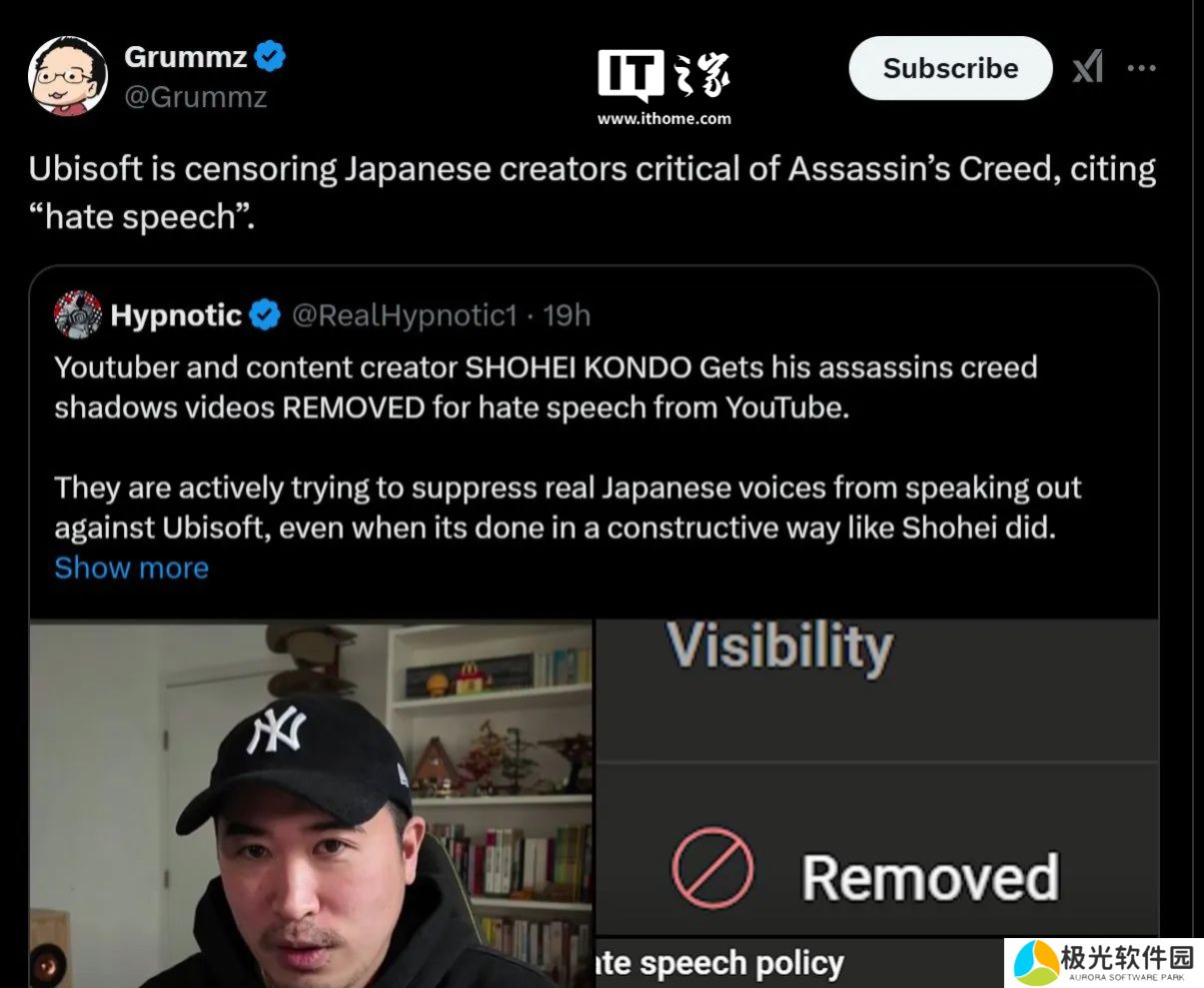The height and width of the screenshot is (988, 1204).
Task: Open the @RealHypnotic1 handle
Action: coord(405,316)
